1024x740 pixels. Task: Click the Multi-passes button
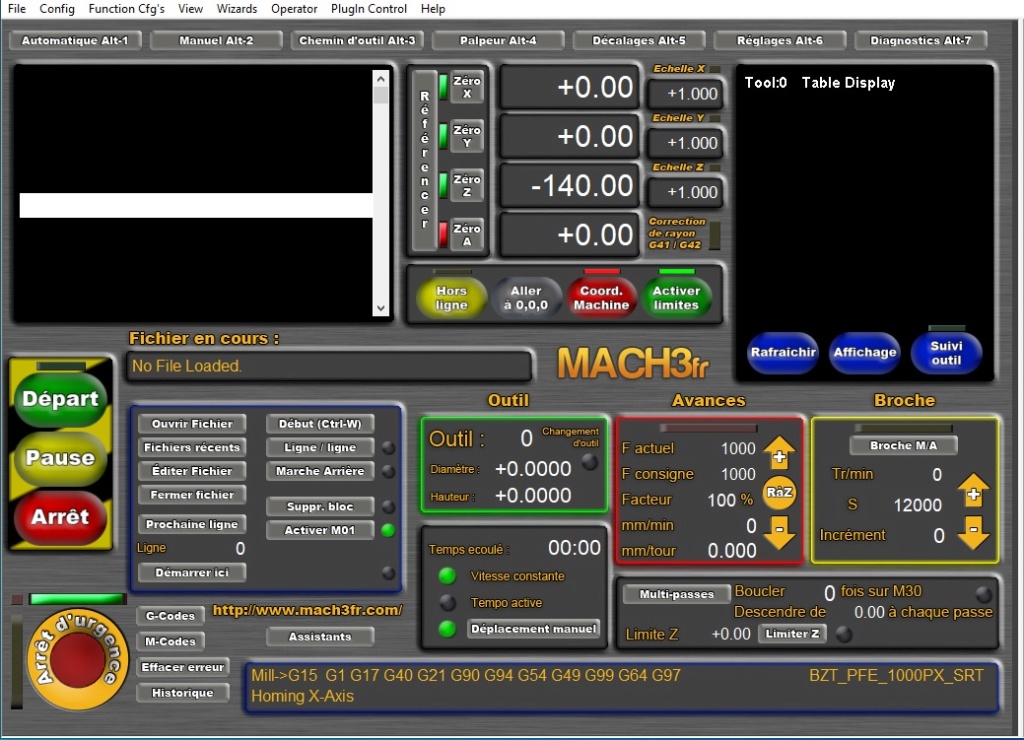coord(677,594)
